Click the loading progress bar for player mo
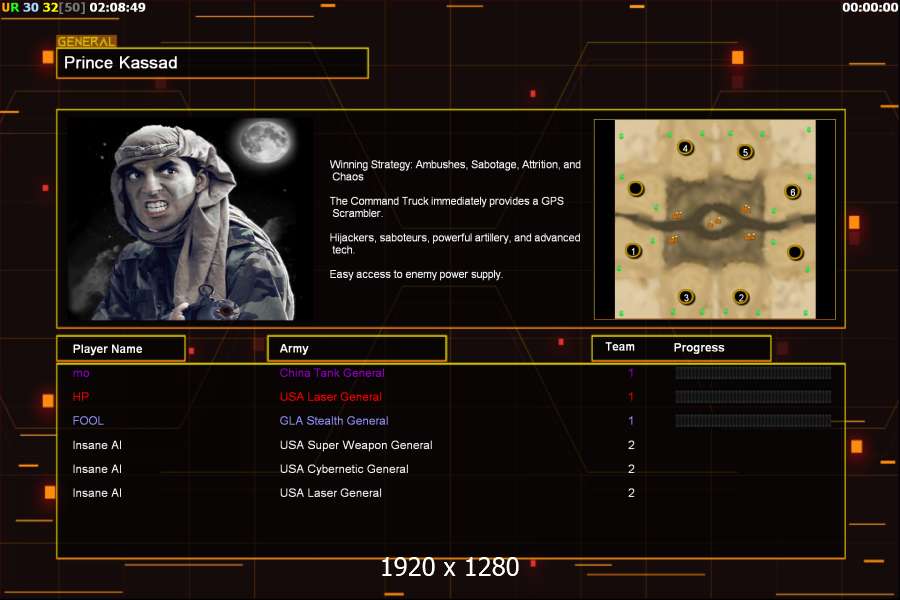This screenshot has width=900, height=600. 753,373
